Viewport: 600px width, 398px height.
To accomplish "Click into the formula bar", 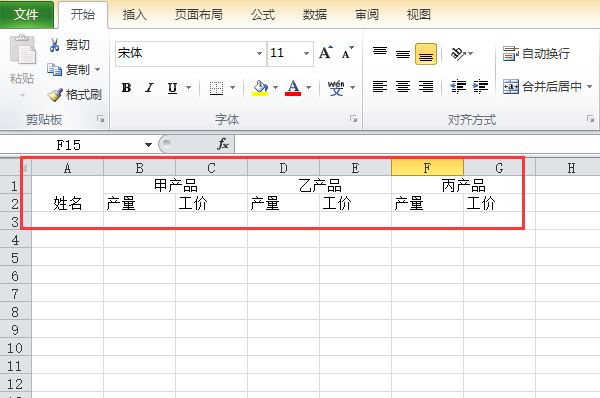I will point(417,145).
